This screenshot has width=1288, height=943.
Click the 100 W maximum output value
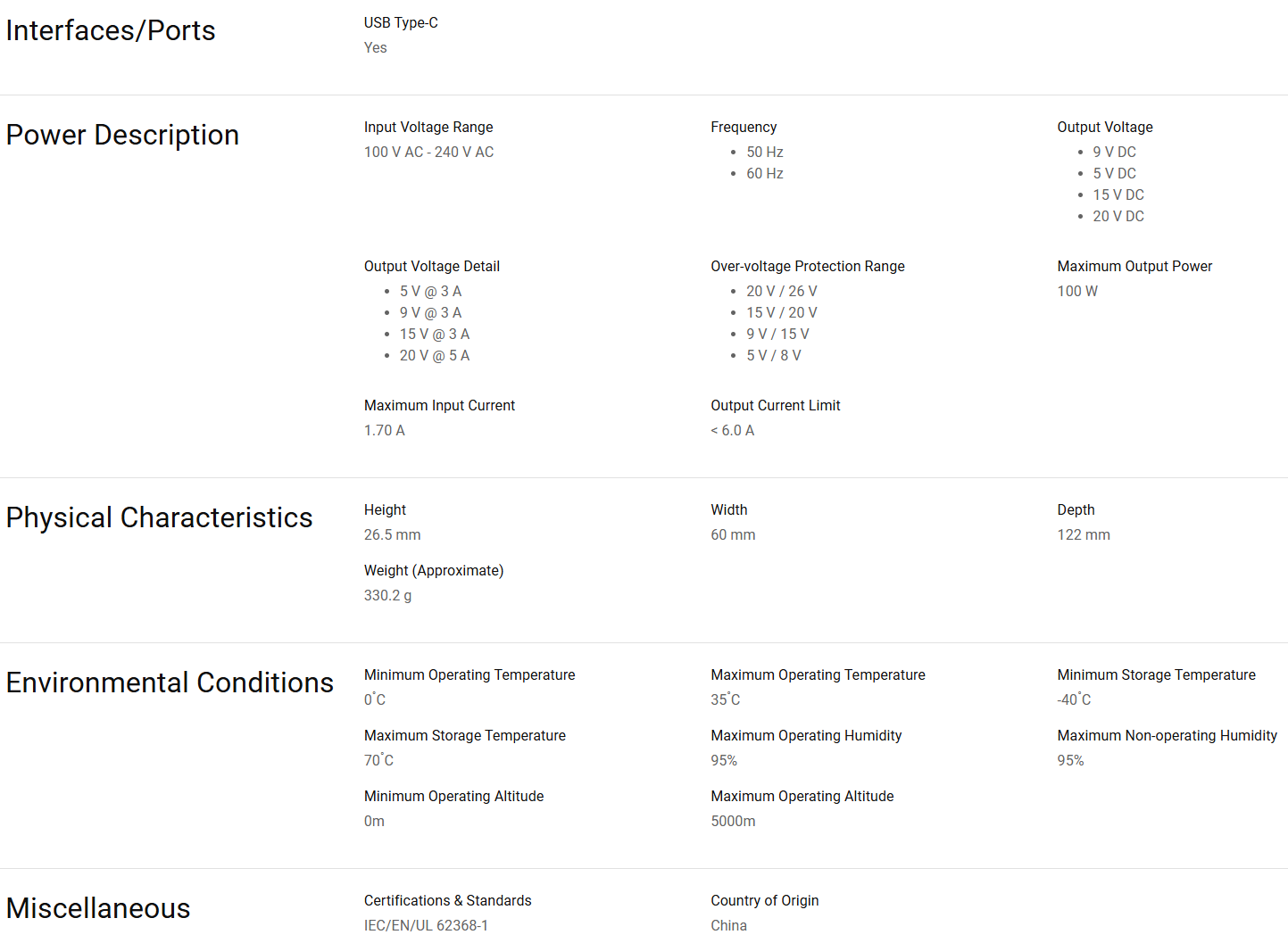tap(1077, 291)
